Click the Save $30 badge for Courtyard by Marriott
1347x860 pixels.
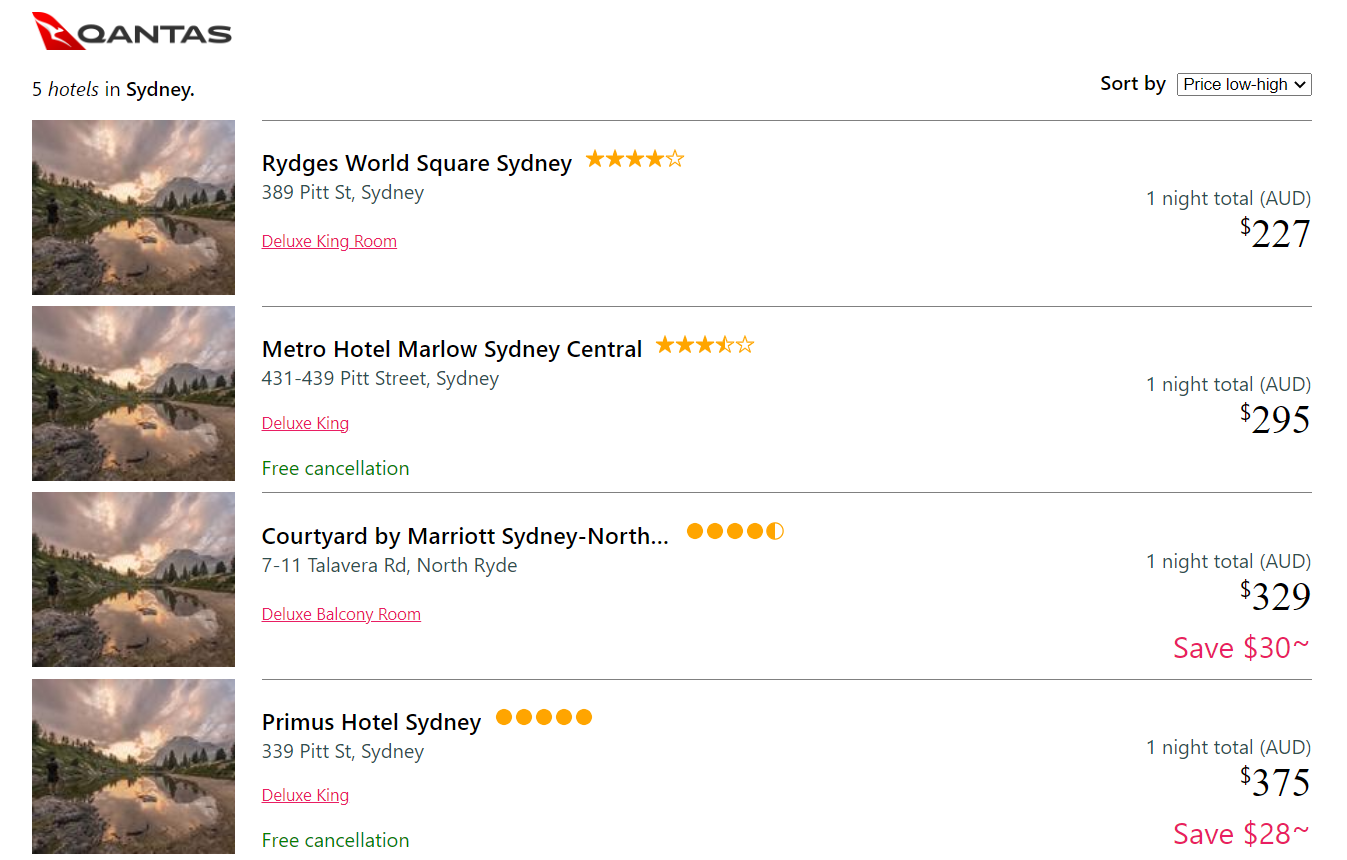1240,647
